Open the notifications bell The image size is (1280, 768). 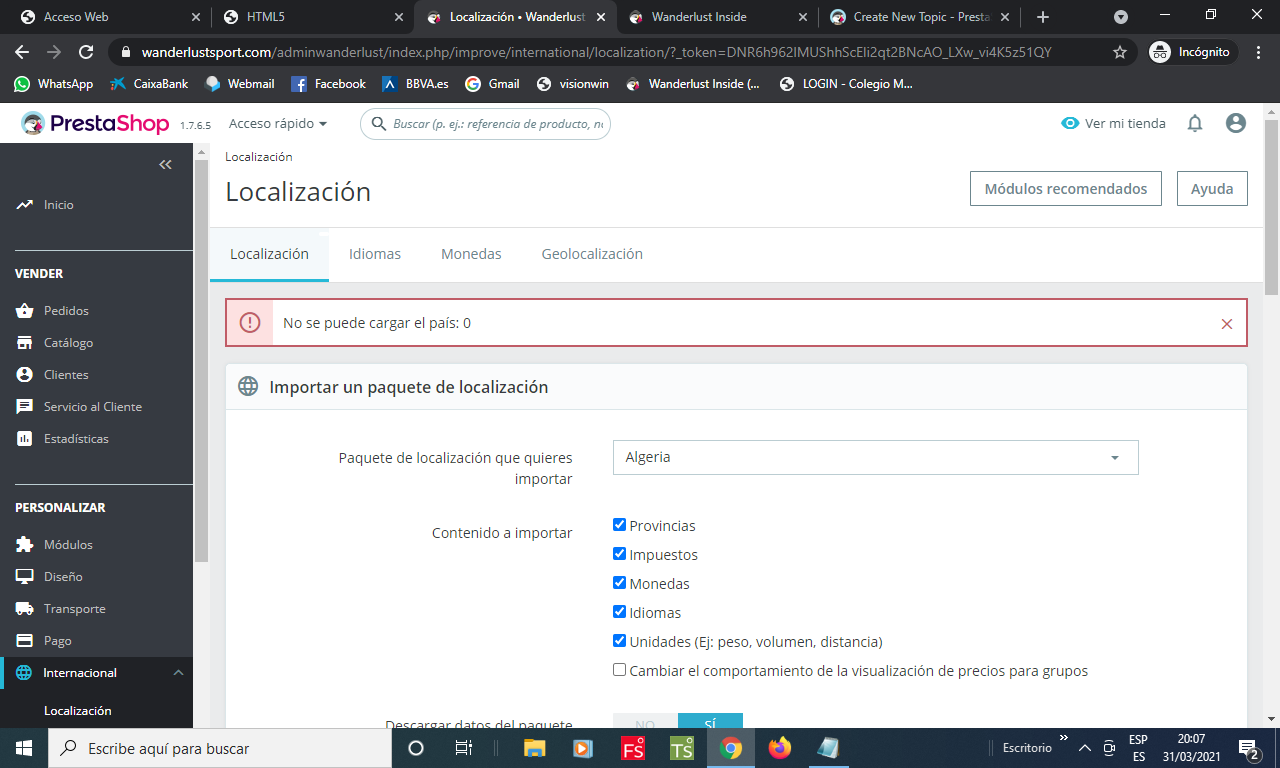click(1195, 123)
